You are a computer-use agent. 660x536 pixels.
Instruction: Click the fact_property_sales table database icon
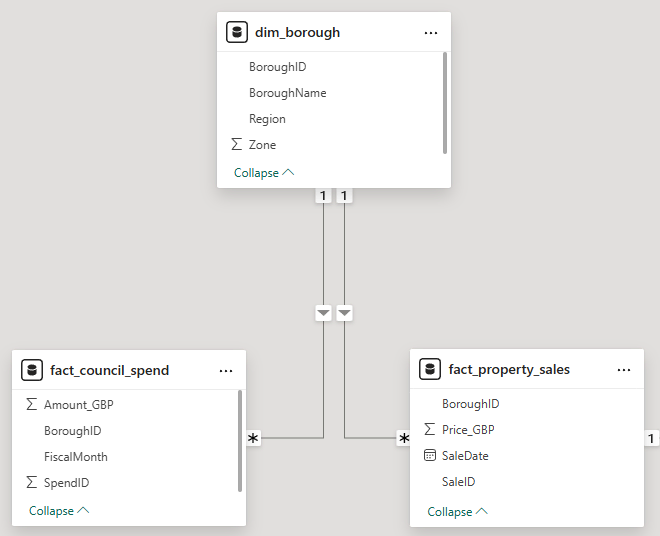(x=431, y=369)
